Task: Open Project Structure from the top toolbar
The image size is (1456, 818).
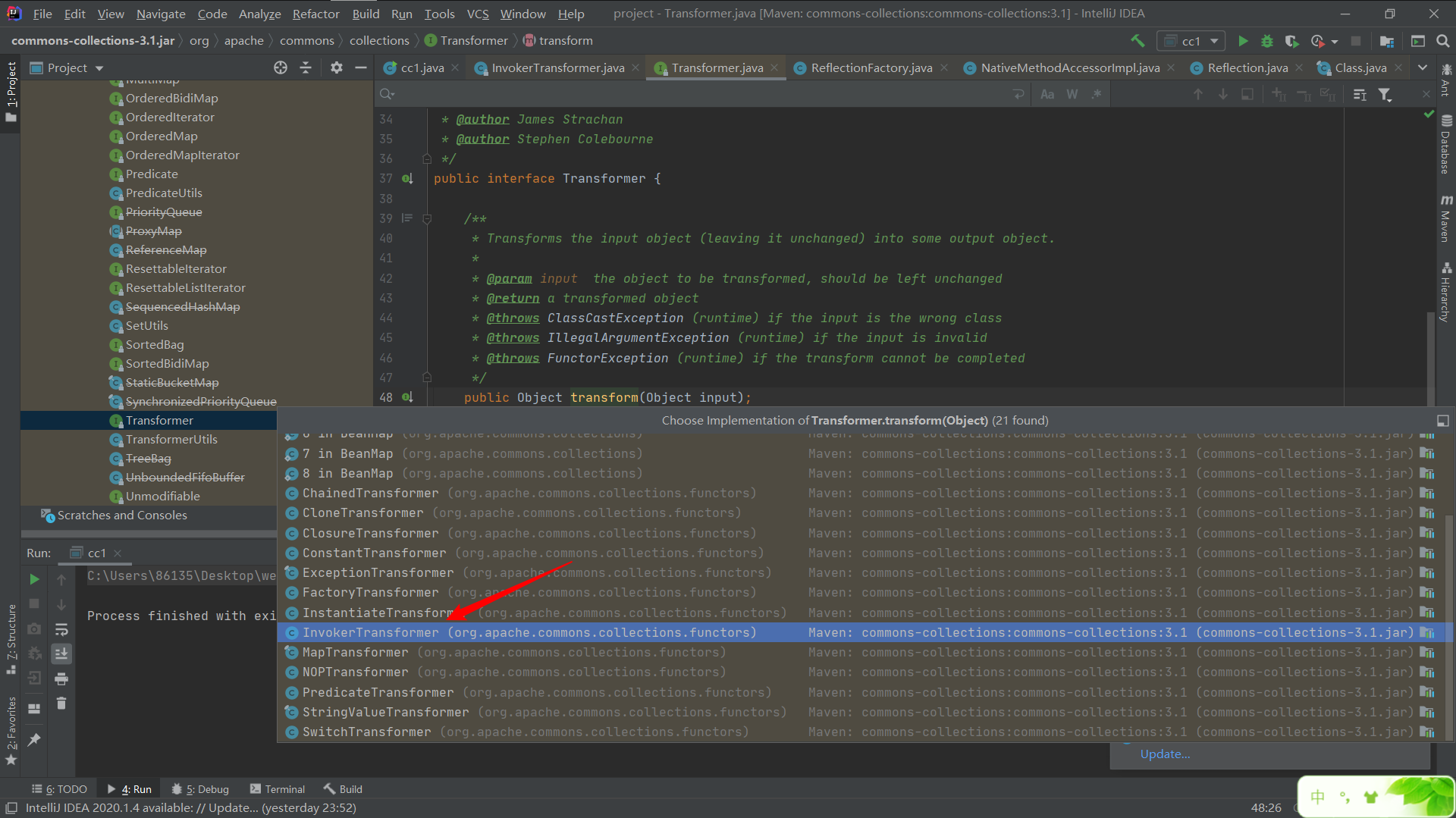Action: pos(1387,41)
